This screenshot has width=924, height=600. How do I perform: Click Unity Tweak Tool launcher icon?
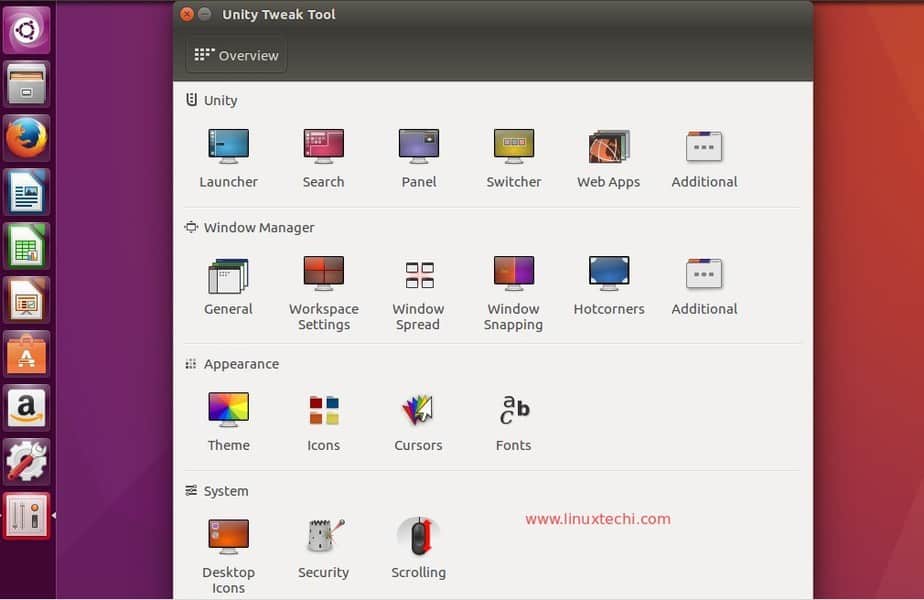point(27,516)
